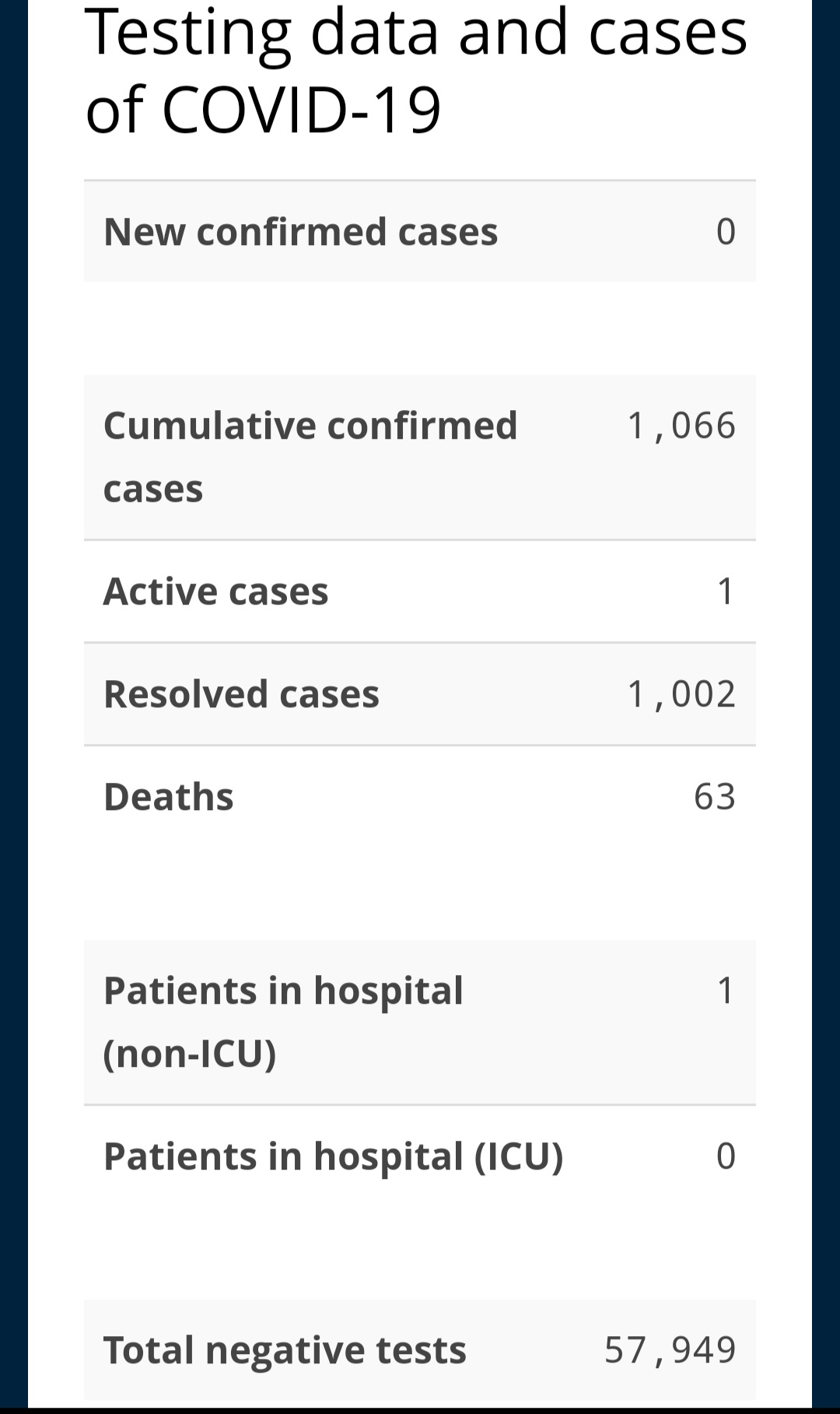Click the word 'cases' under Cumulative confirmed
840x1414 pixels.
[x=153, y=490]
